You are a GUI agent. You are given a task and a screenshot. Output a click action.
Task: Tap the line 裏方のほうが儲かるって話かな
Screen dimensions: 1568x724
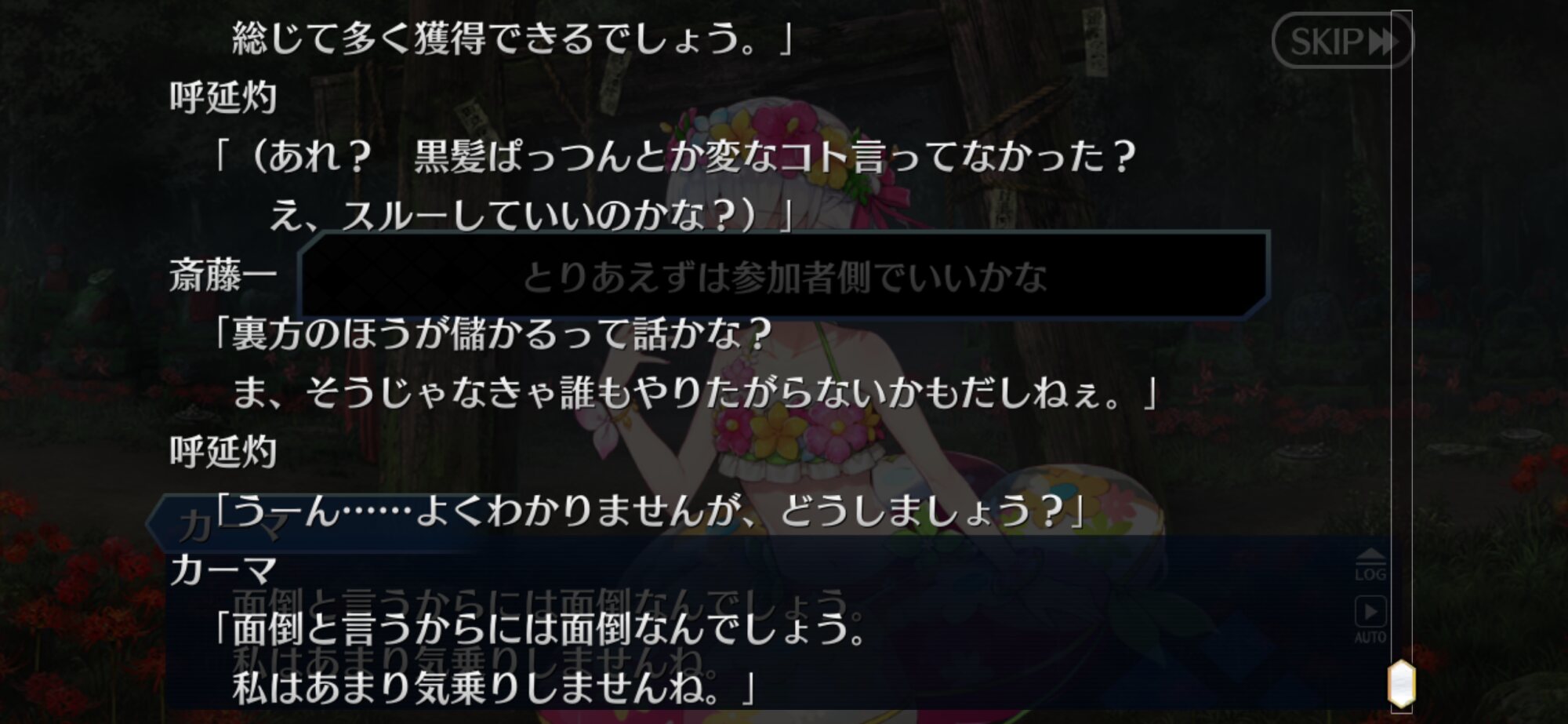(x=494, y=335)
